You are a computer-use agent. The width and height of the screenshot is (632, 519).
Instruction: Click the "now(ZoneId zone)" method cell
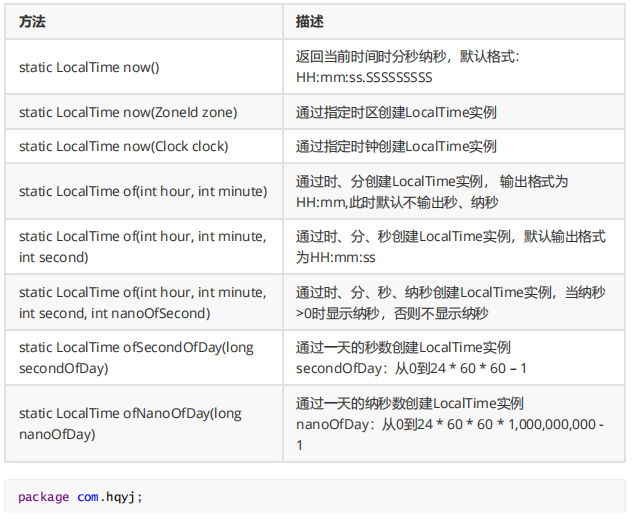[128, 112]
